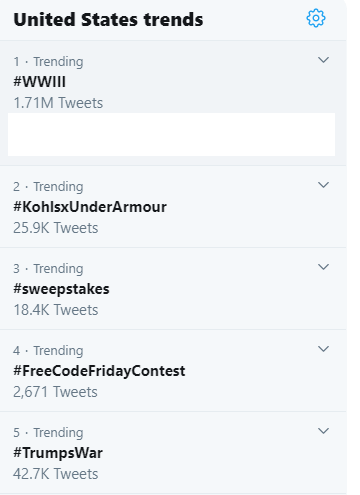
Task: Click the blank white box under #WWIII
Action: [171, 134]
